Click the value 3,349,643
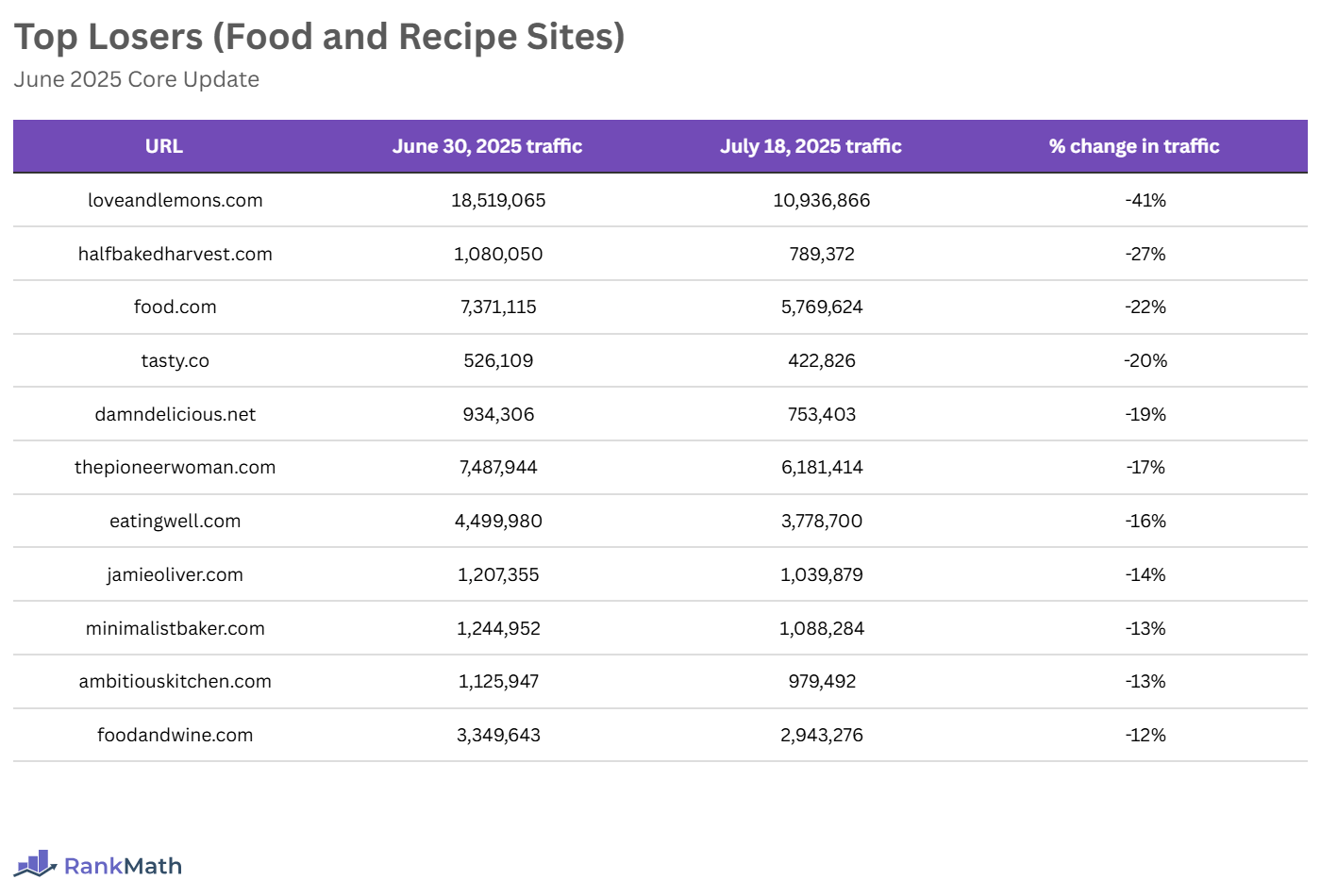Image resolution: width=1321 pixels, height=896 pixels. coord(498,735)
